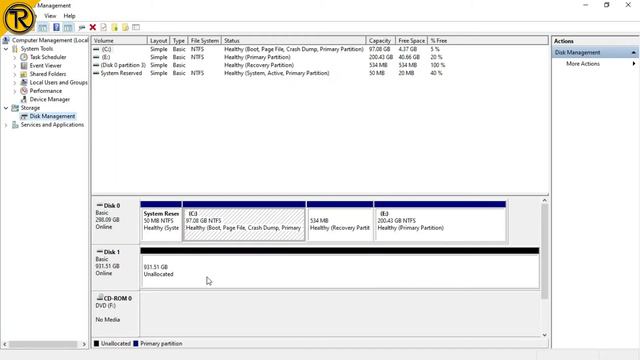Click the volume icon beside (C:) in list
The image size is (640, 360).
(x=96, y=49)
